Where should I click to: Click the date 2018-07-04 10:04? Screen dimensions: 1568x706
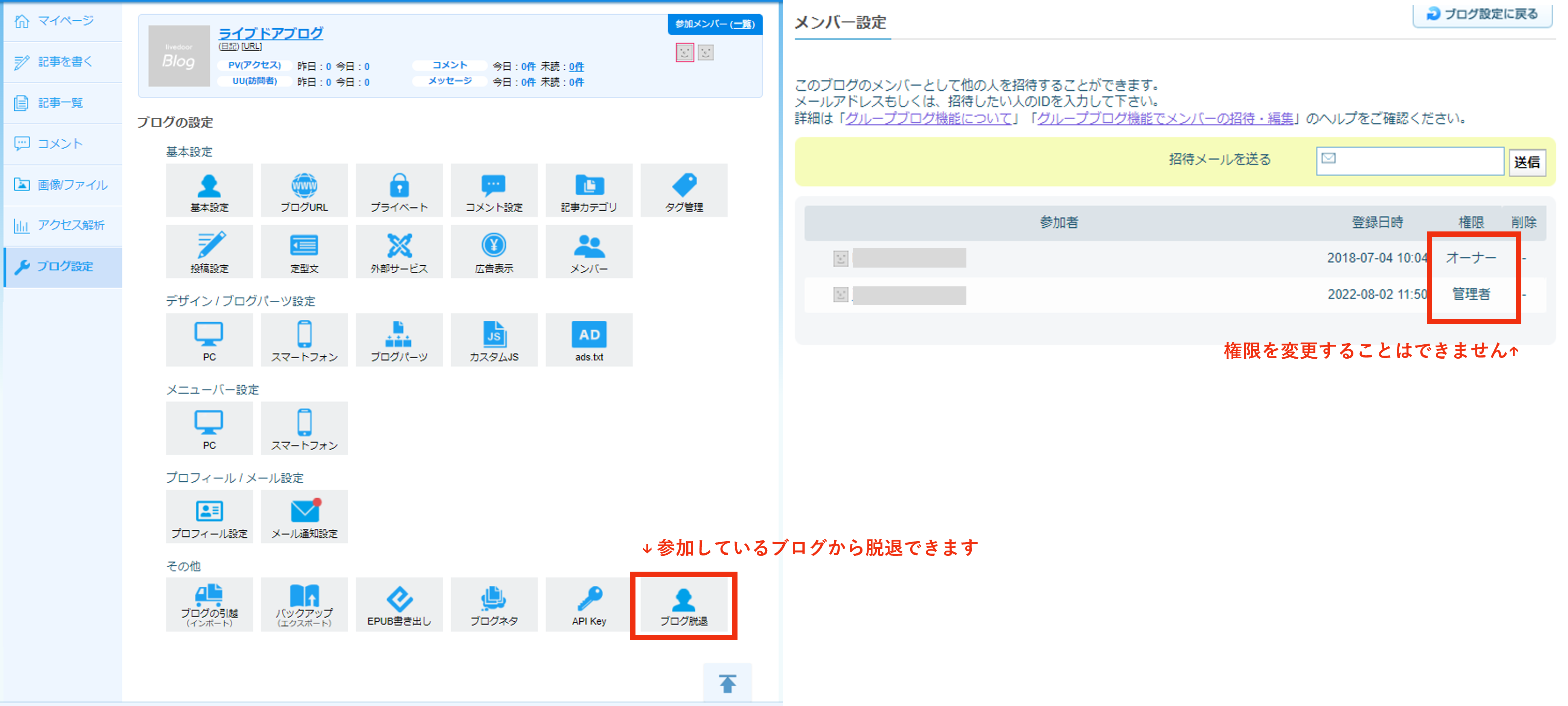1377,258
